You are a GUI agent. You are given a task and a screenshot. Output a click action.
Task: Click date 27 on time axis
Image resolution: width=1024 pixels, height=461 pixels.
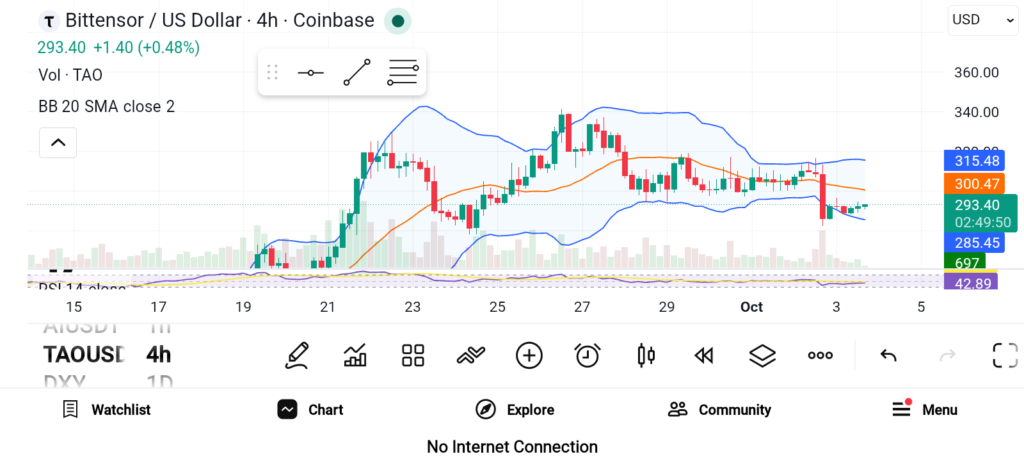[x=582, y=307]
